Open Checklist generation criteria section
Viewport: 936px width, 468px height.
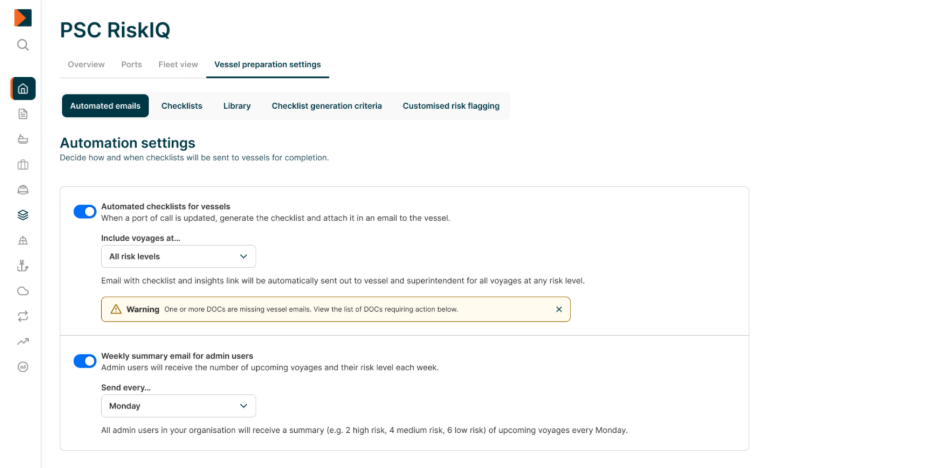(x=326, y=106)
